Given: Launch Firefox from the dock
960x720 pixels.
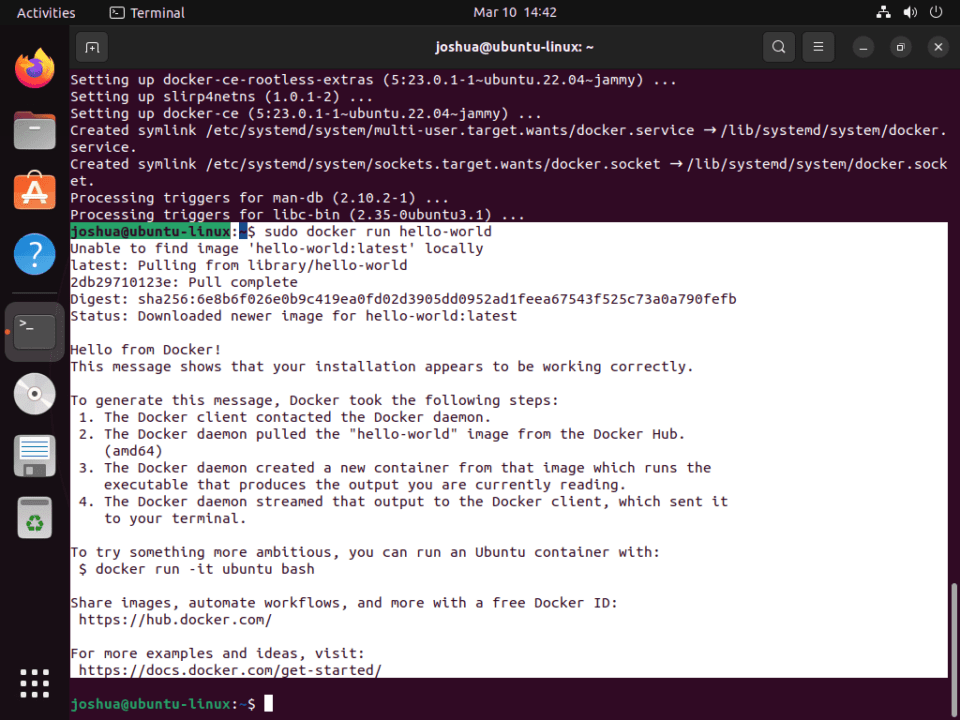Looking at the screenshot, I should tap(35, 70).
